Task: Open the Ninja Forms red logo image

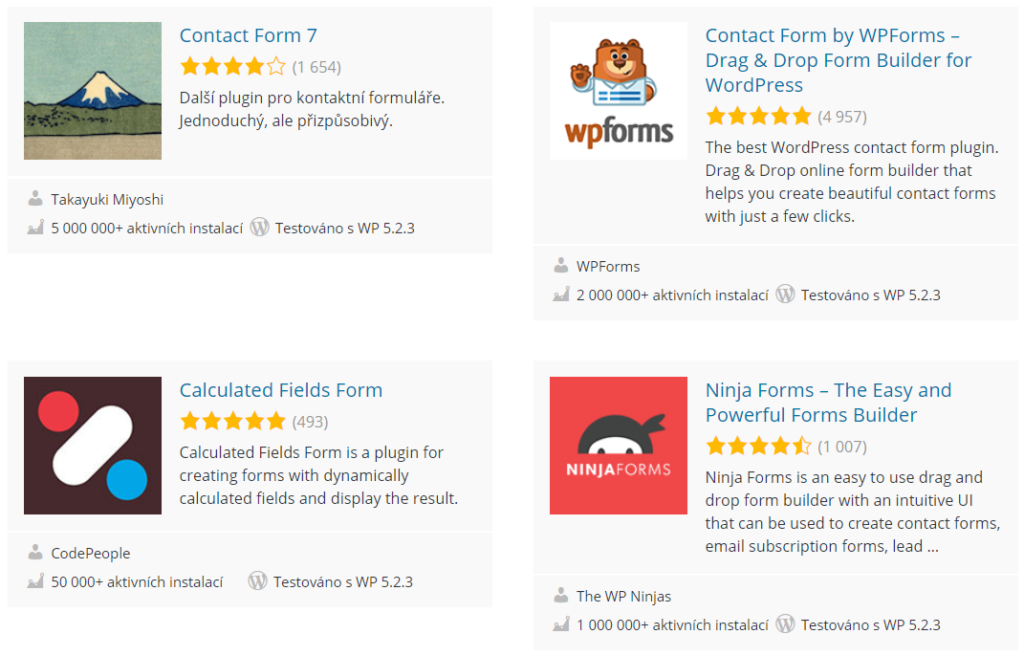Action: 618,446
